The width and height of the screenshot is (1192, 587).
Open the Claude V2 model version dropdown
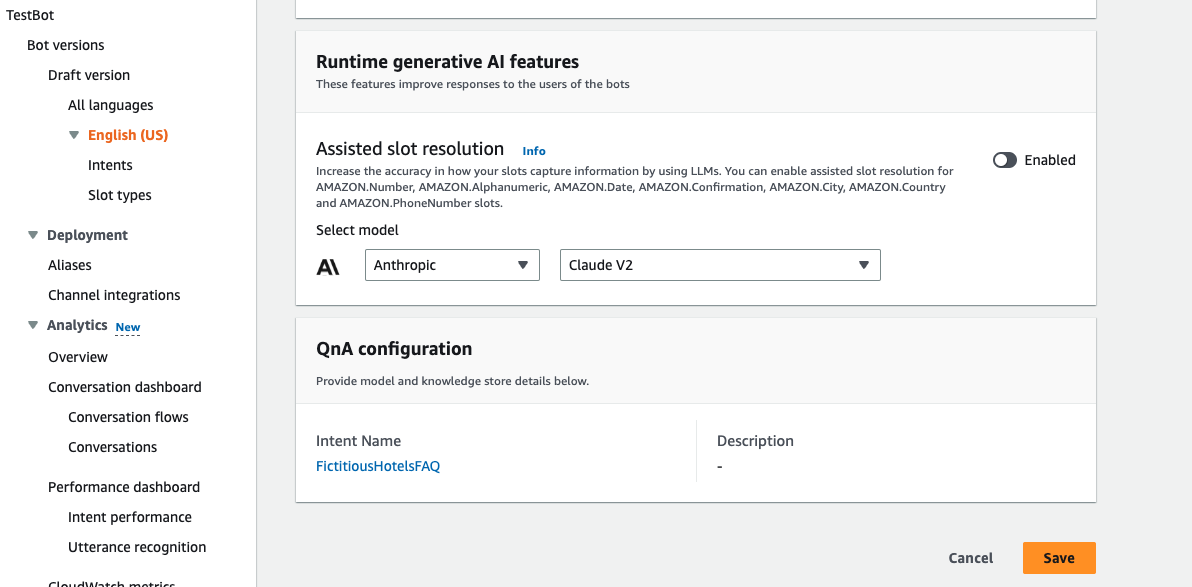pyautogui.click(x=719, y=264)
